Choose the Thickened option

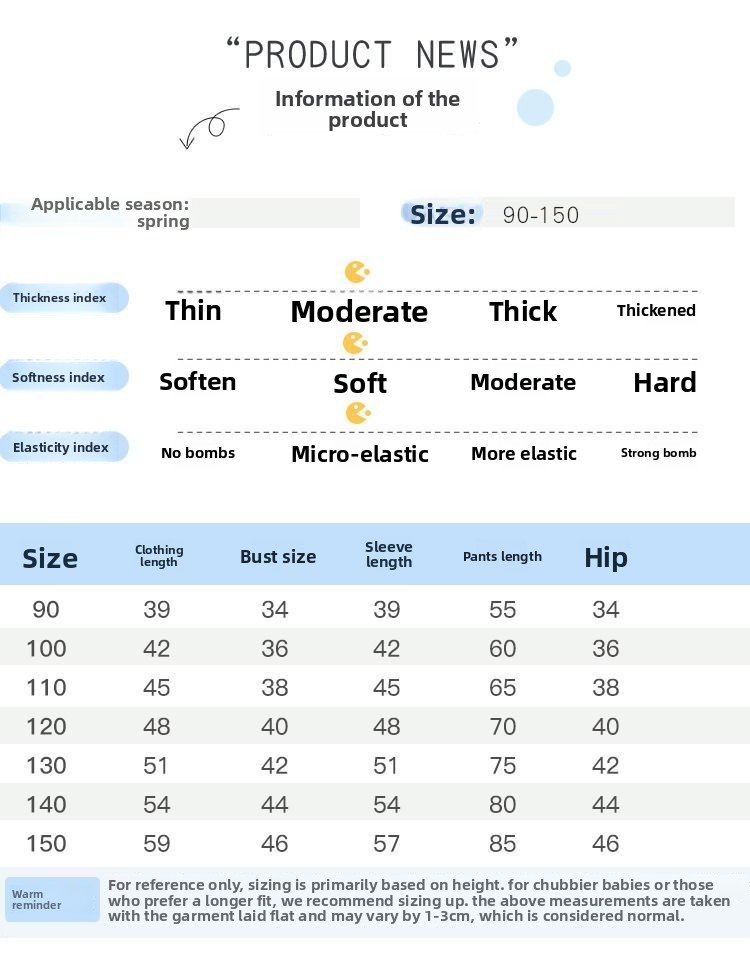pos(656,310)
